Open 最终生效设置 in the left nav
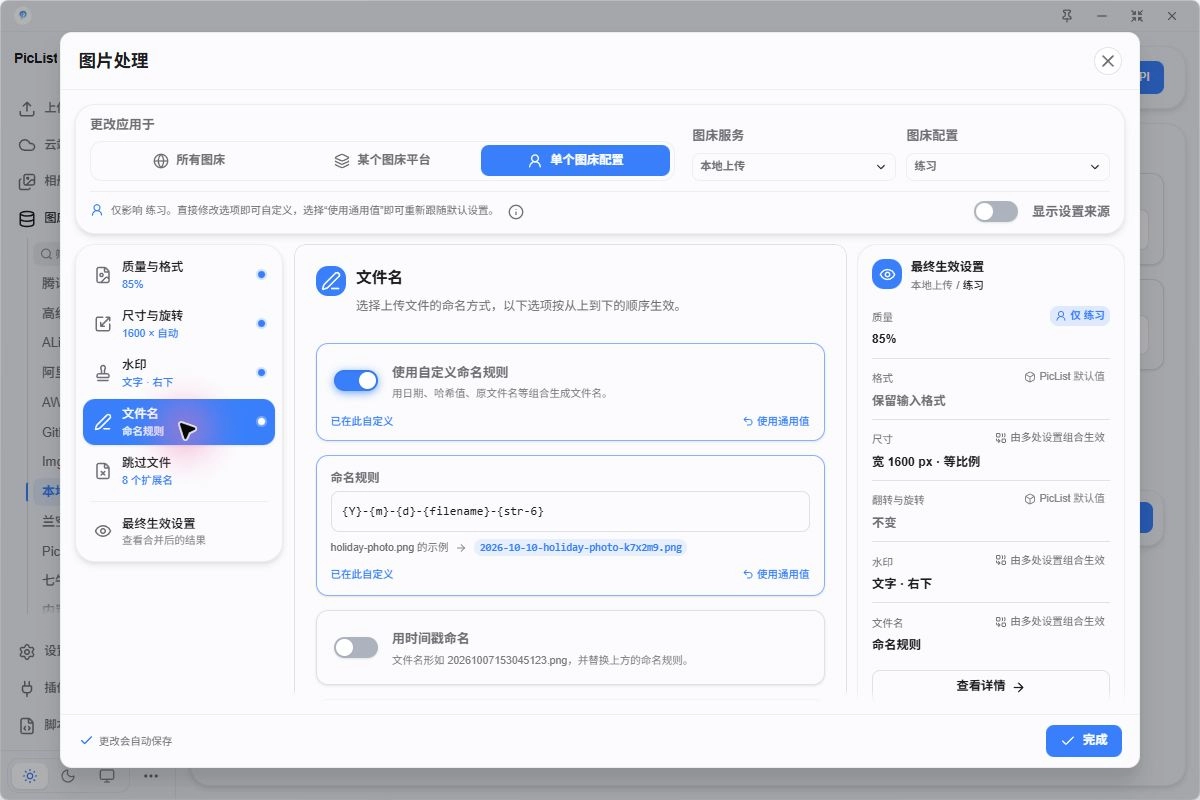Screen dimensions: 1200x800 (179, 531)
